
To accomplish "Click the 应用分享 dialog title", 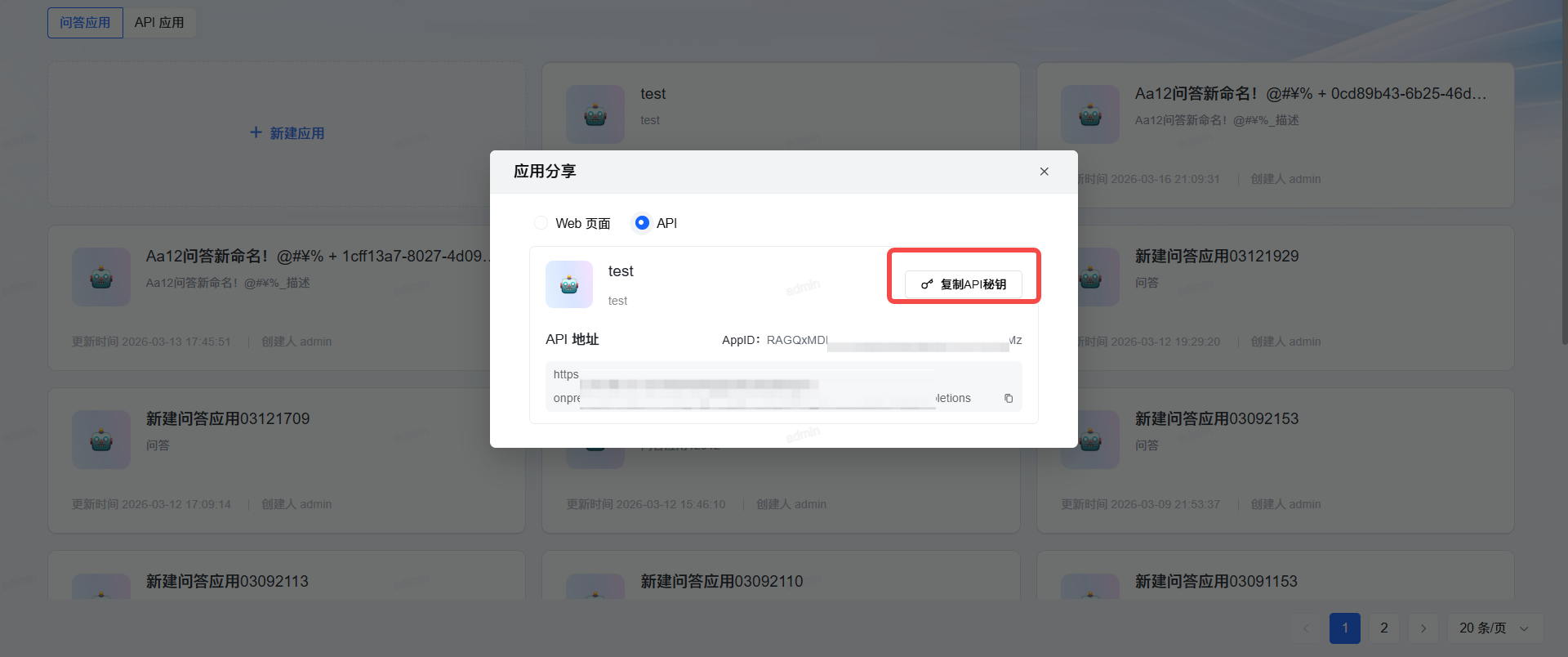I will 545,172.
